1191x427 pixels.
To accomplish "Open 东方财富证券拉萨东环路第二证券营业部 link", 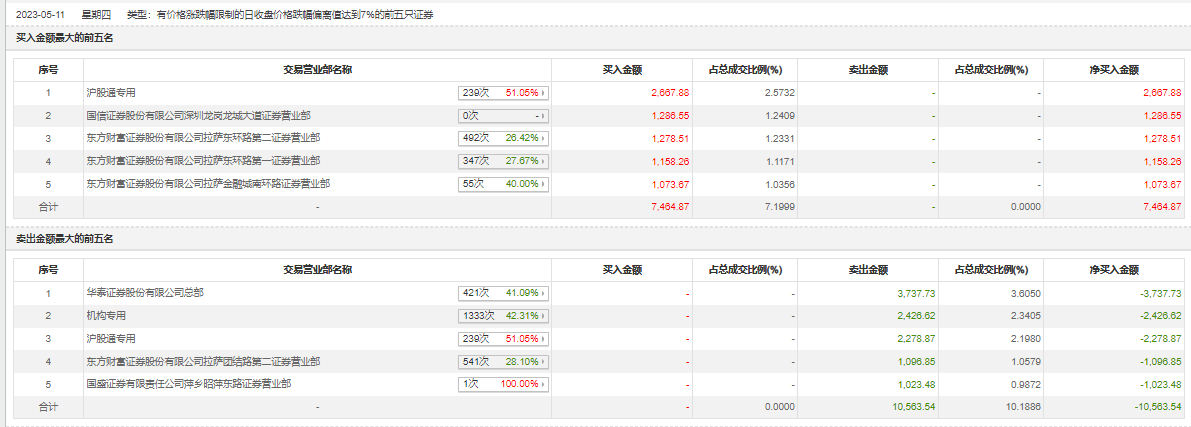I will [x=203, y=138].
